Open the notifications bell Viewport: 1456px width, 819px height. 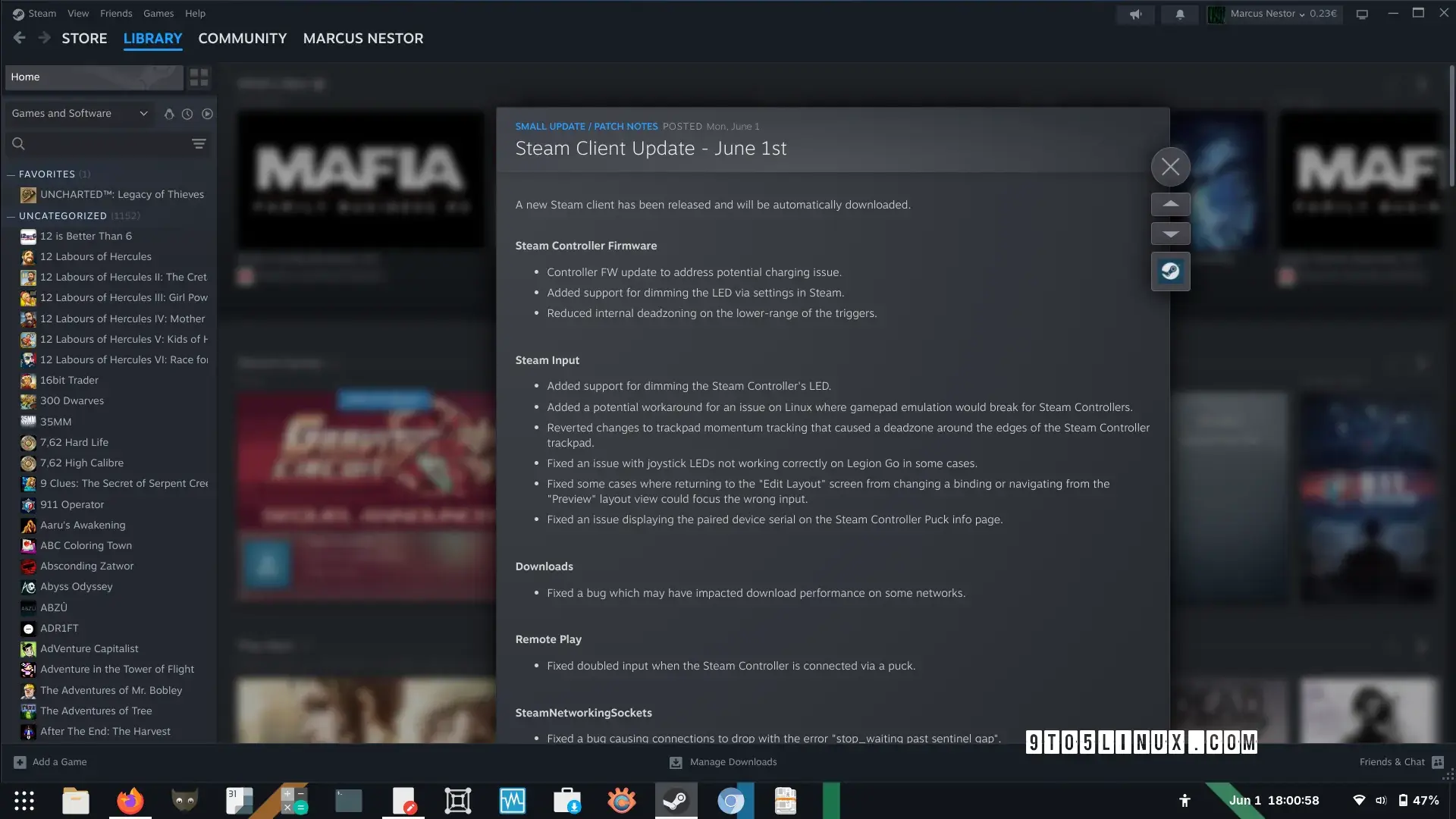pyautogui.click(x=1180, y=14)
